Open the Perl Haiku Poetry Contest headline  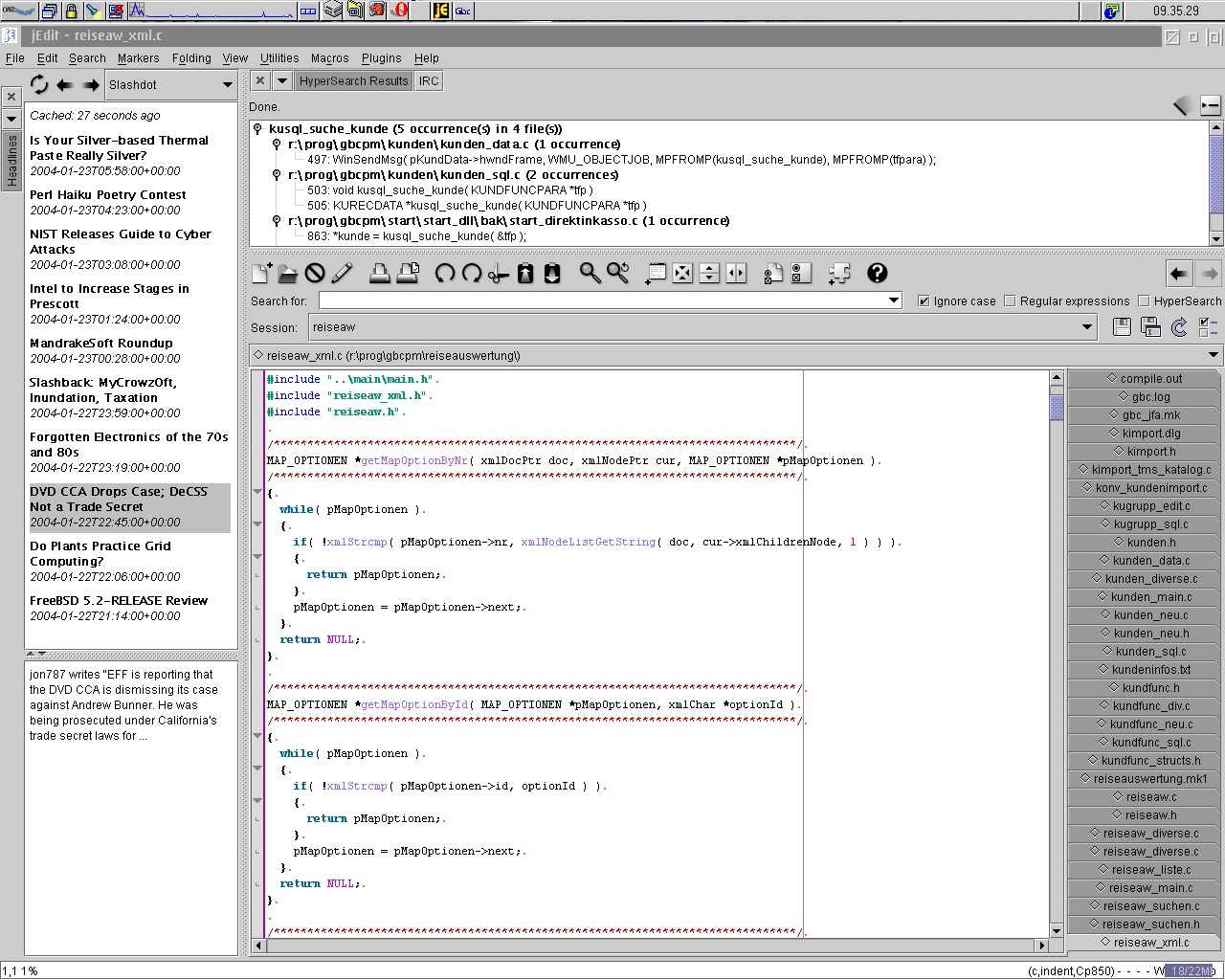[x=107, y=194]
